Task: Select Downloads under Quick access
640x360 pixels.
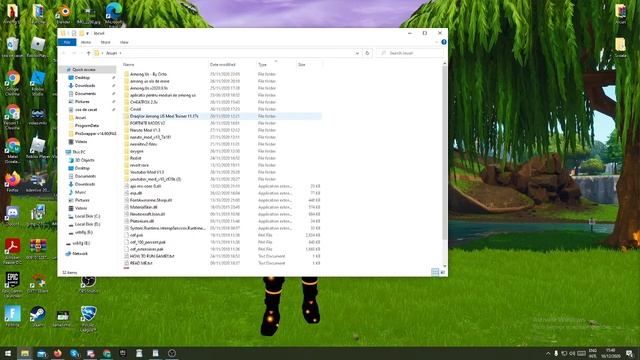Action: click(x=84, y=86)
